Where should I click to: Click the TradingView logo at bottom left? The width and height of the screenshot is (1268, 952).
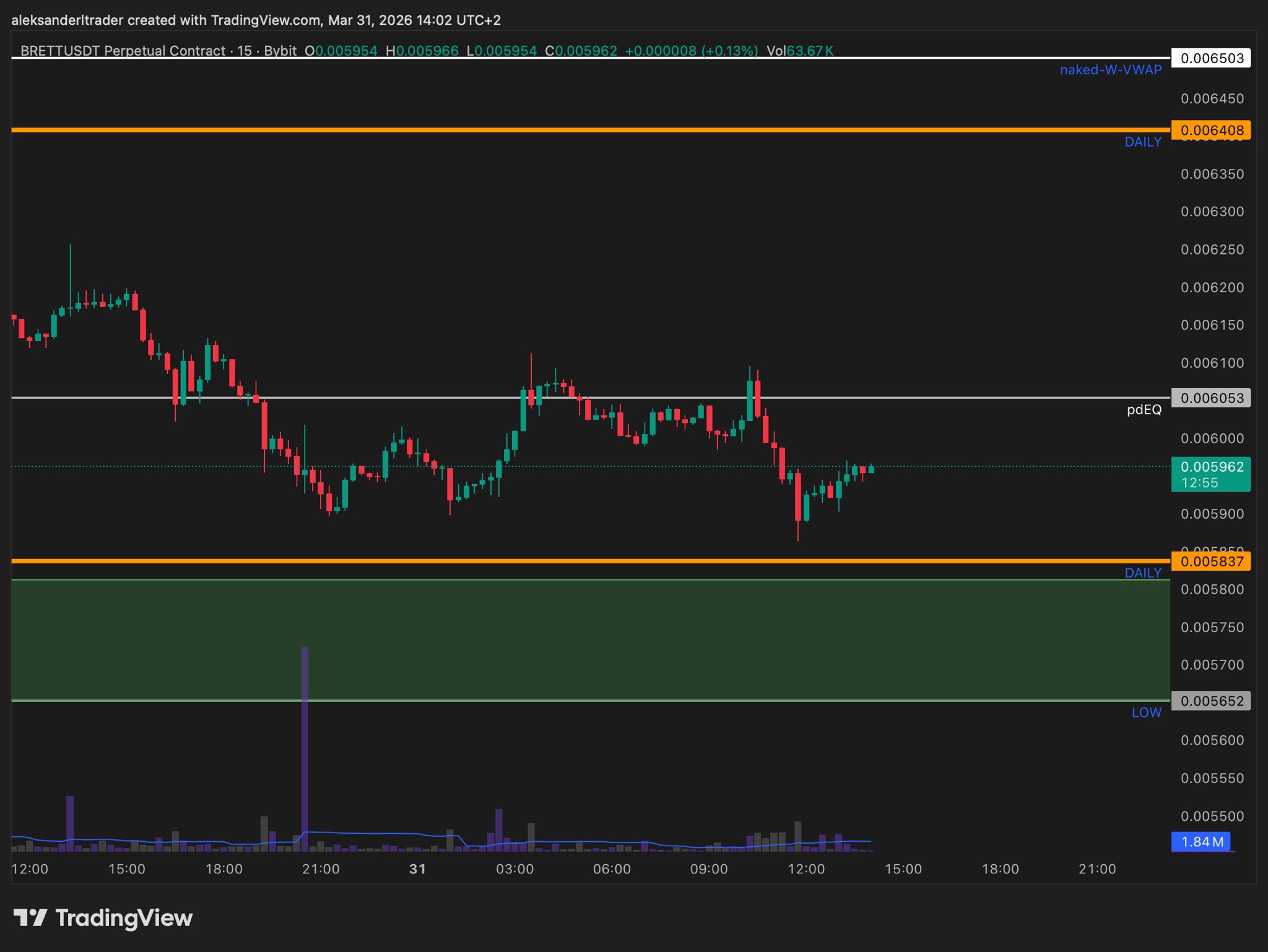pos(103,917)
